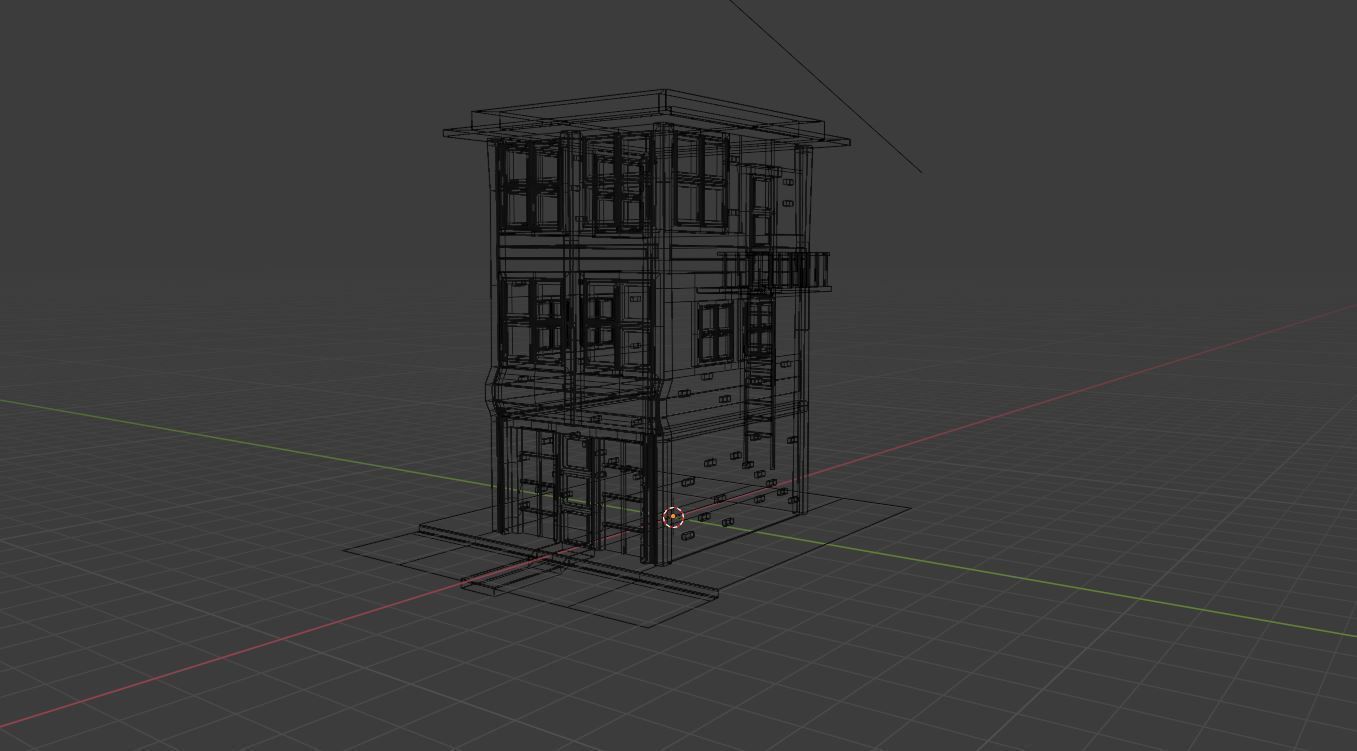The width and height of the screenshot is (1357, 751).
Task: Select the balcony railing on the building side
Action: [x=774, y=271]
